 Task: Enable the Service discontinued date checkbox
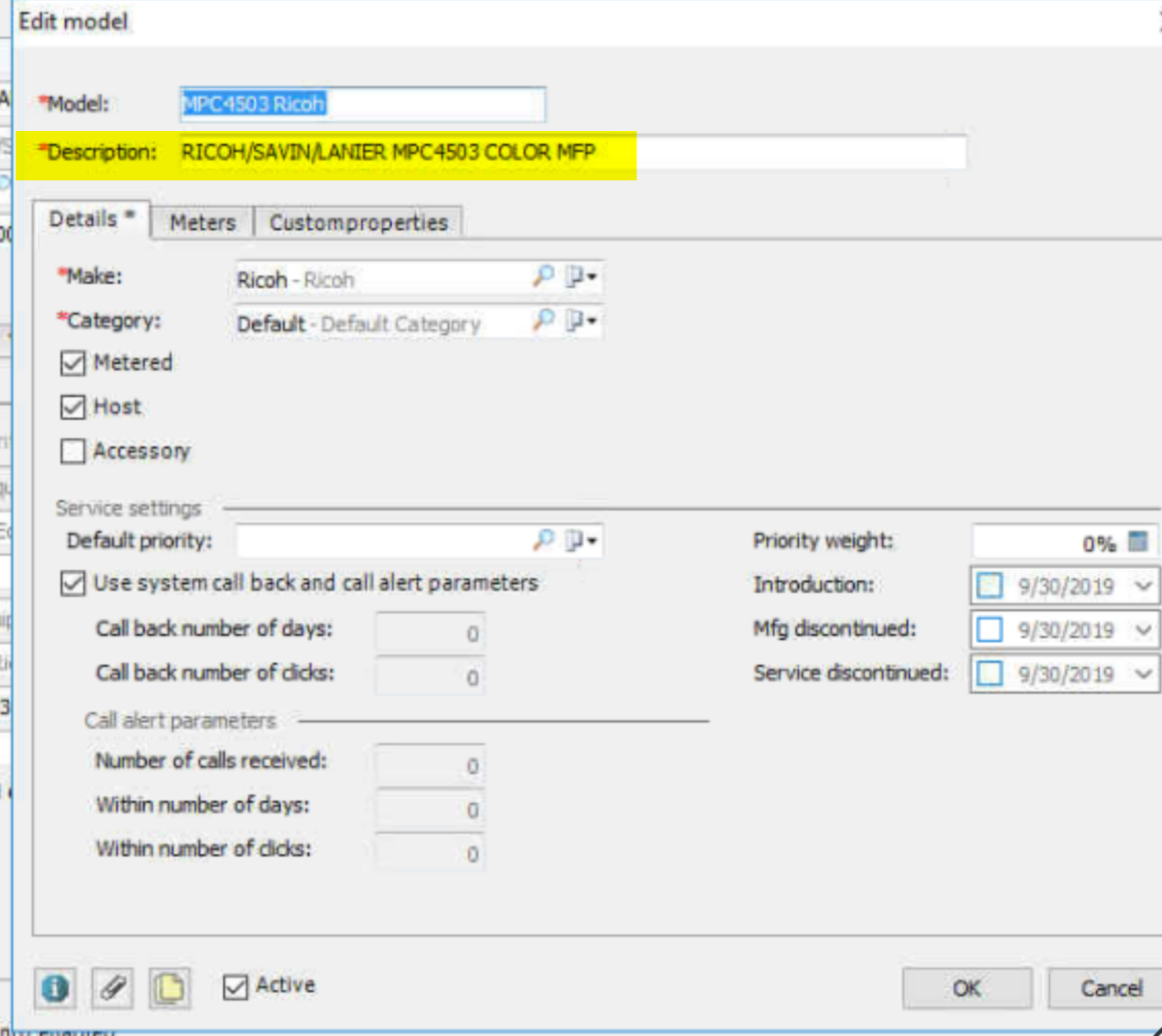click(989, 674)
